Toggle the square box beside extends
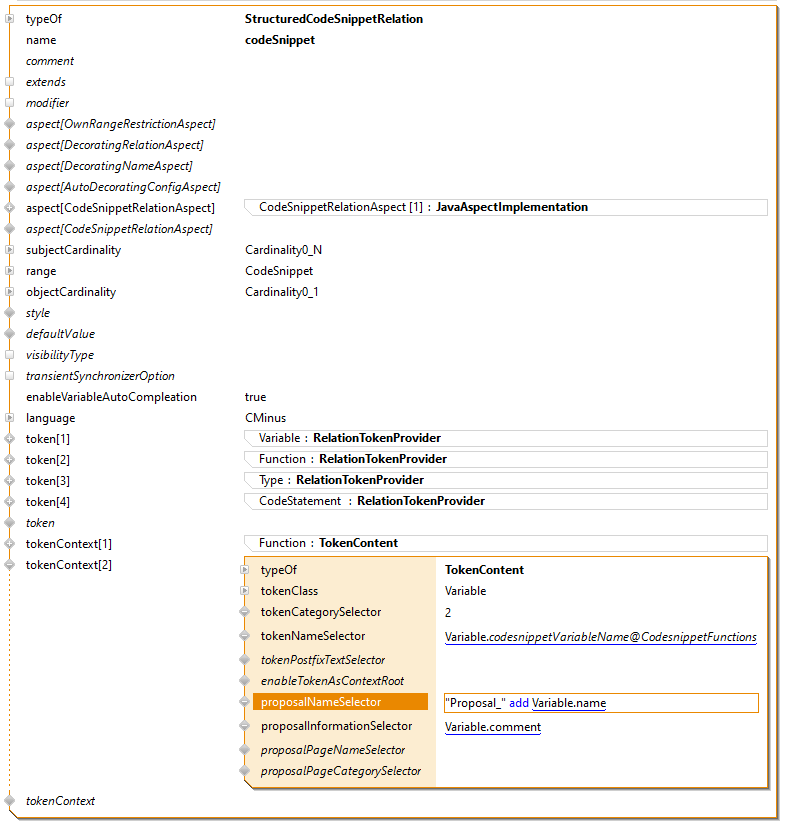The width and height of the screenshot is (785, 825). pyautogui.click(x=10, y=82)
